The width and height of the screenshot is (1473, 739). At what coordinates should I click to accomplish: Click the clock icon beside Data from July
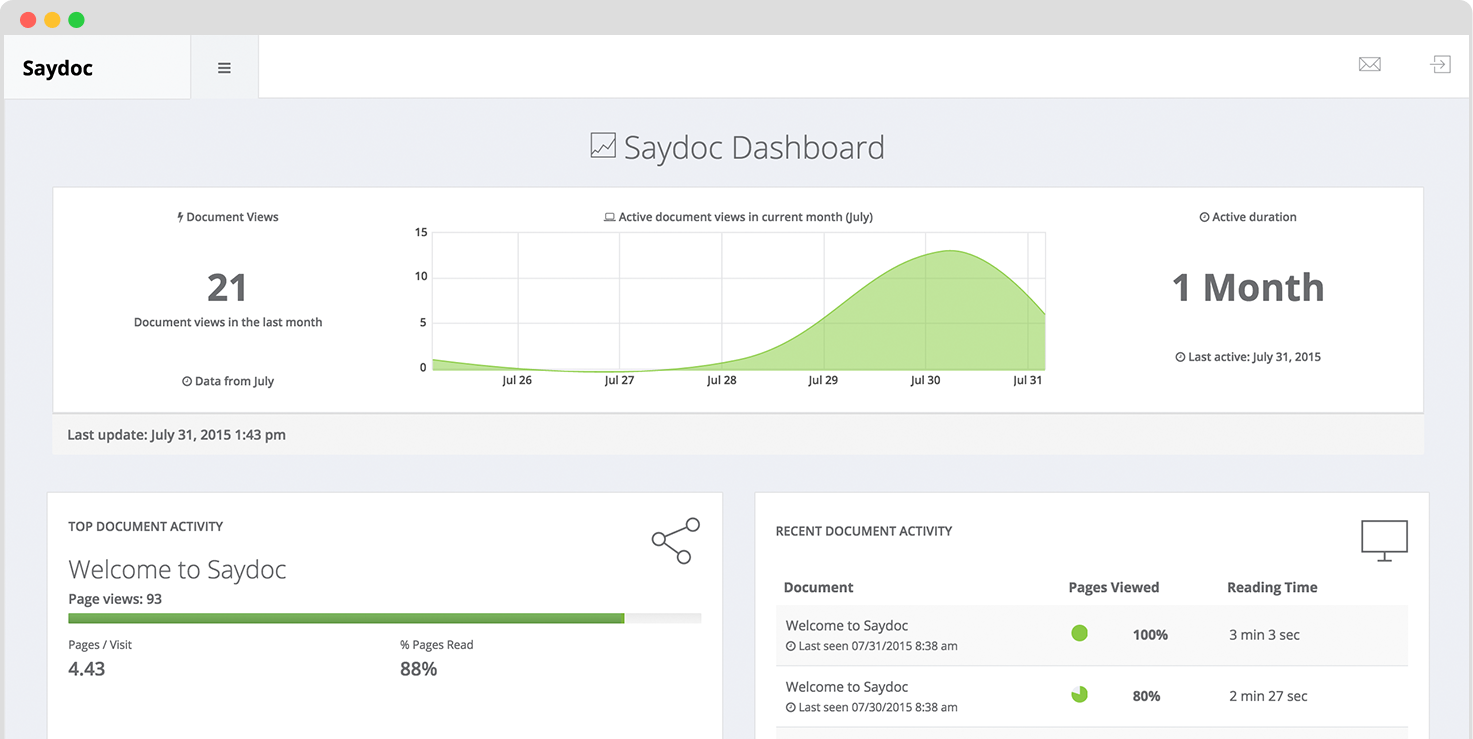187,381
